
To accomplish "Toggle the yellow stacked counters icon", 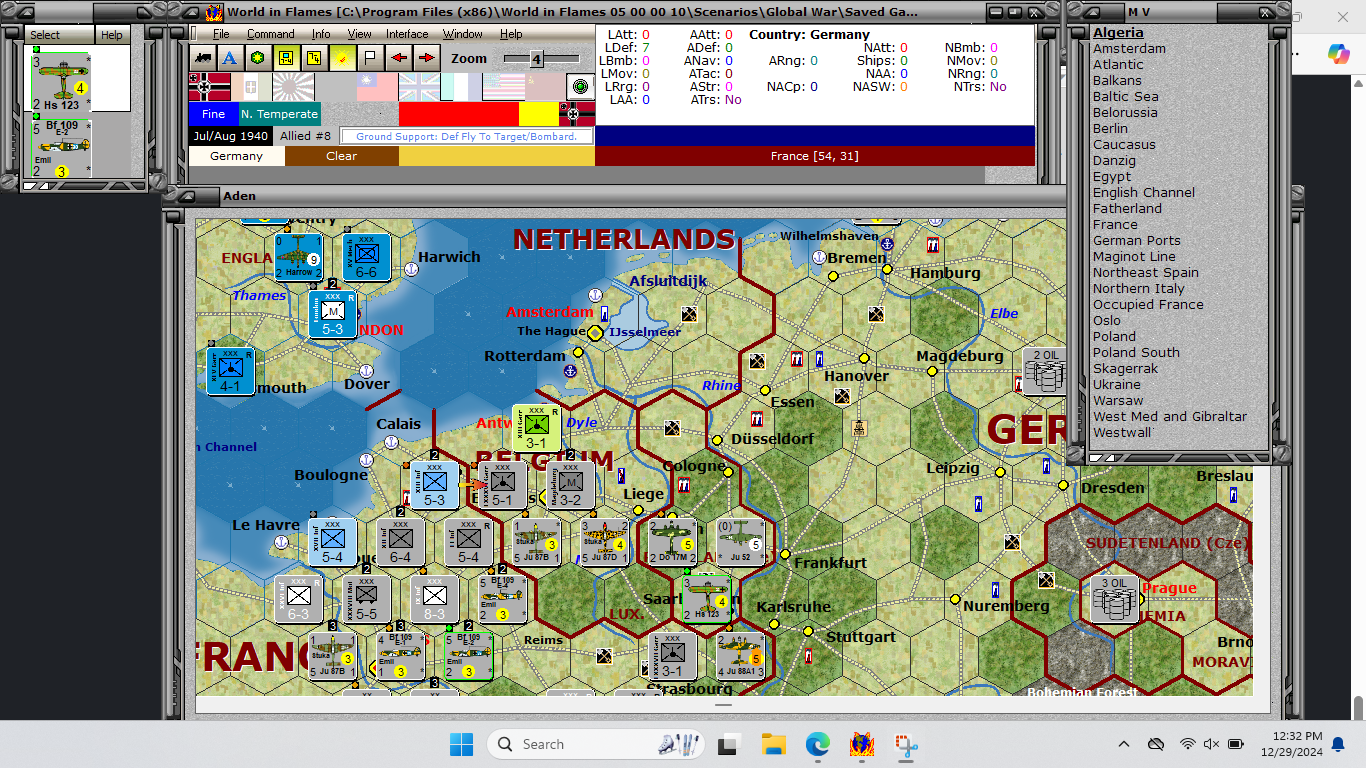I will (x=313, y=58).
